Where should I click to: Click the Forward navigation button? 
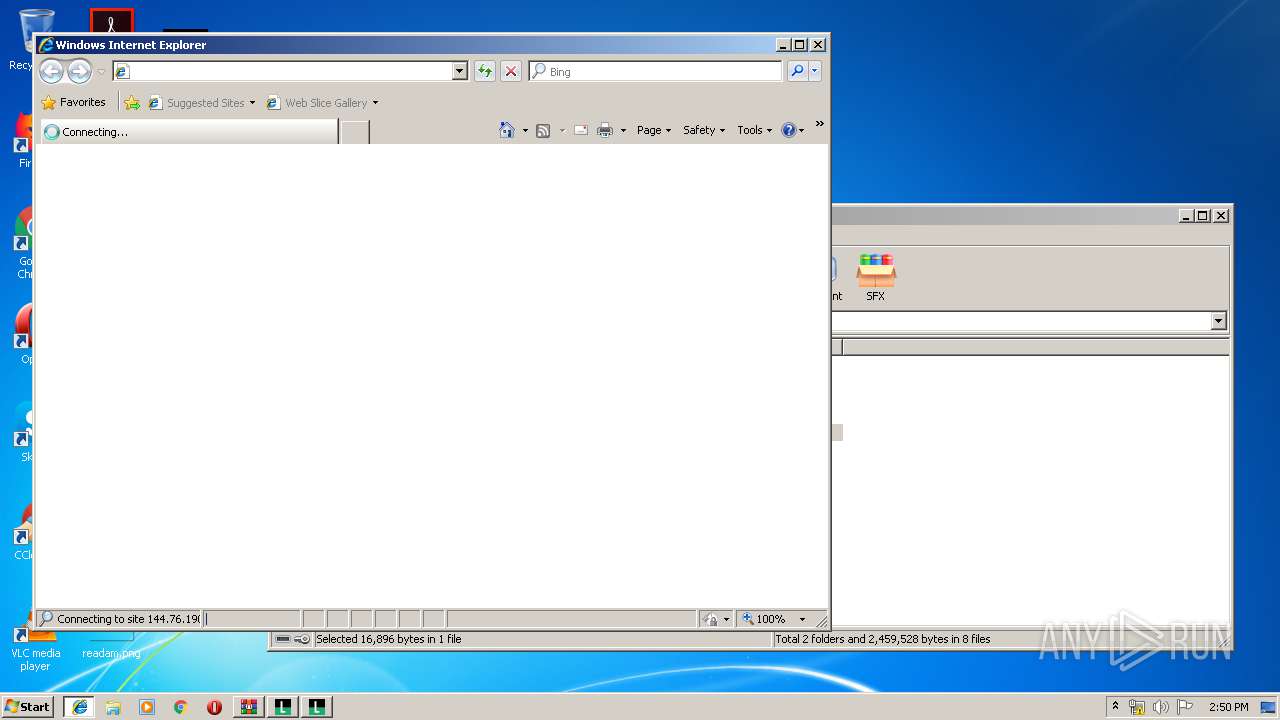click(79, 71)
